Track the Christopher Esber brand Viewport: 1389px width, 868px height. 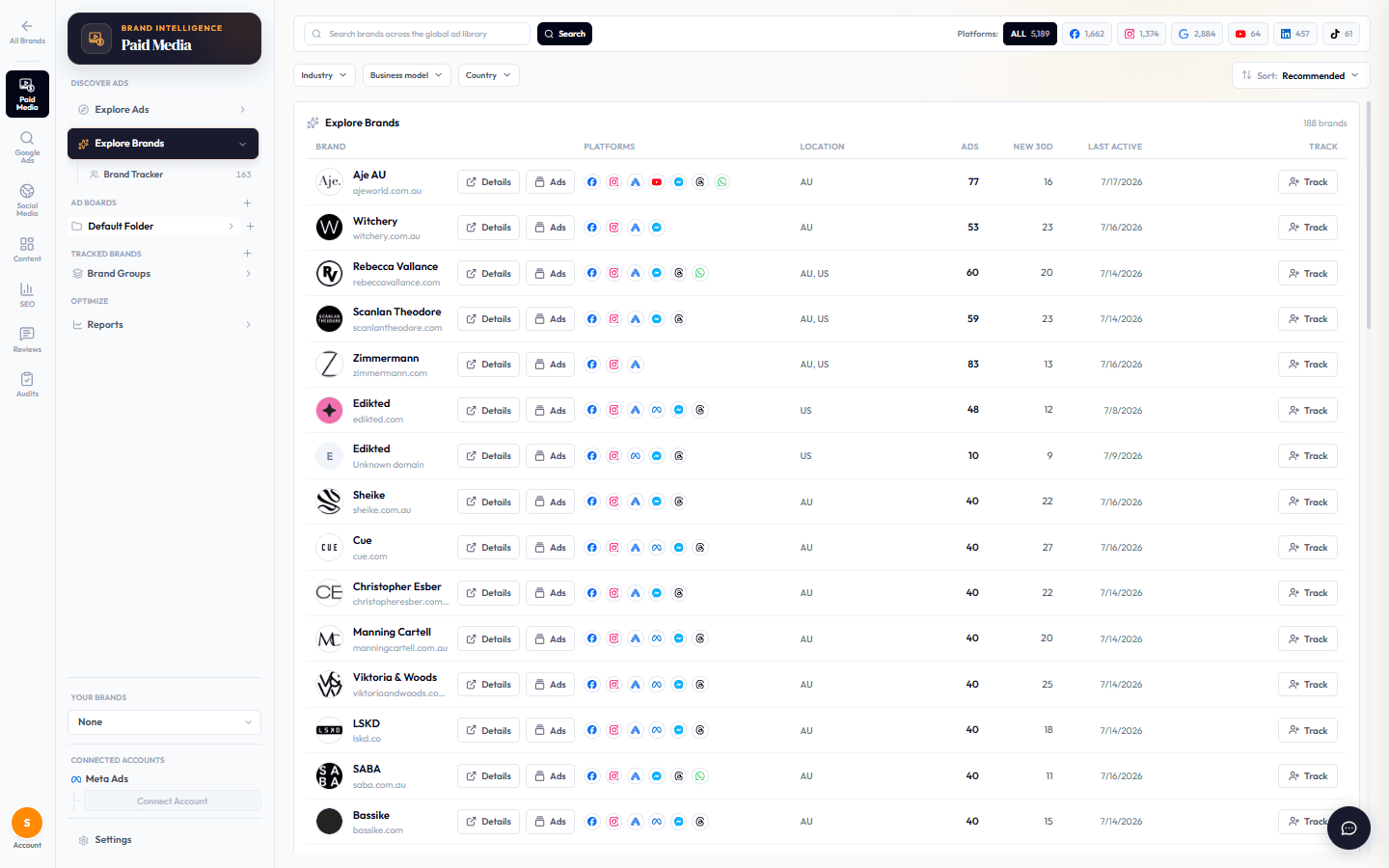tap(1308, 593)
